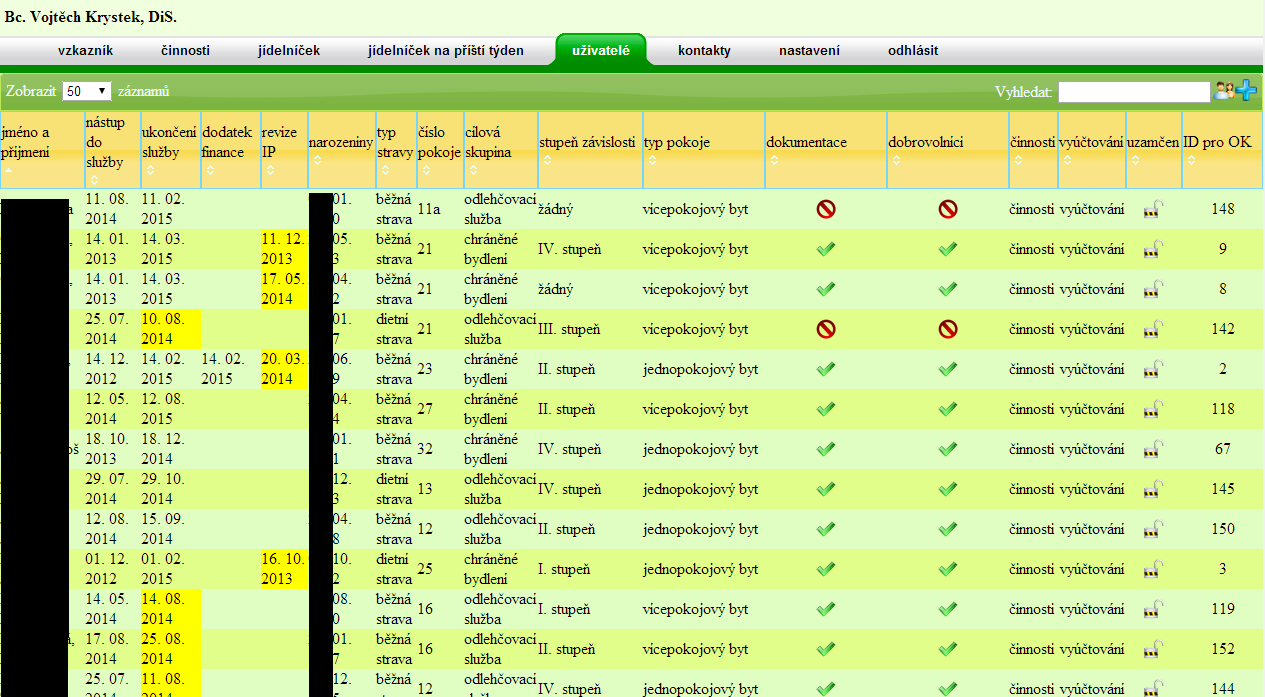Open the nastavení tab

click(x=809, y=51)
